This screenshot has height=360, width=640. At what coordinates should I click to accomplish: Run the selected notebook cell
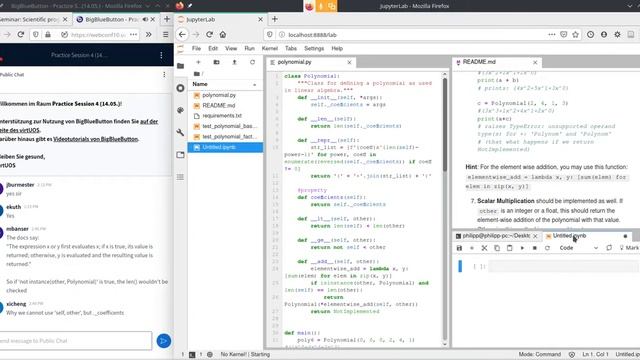pos(522,248)
